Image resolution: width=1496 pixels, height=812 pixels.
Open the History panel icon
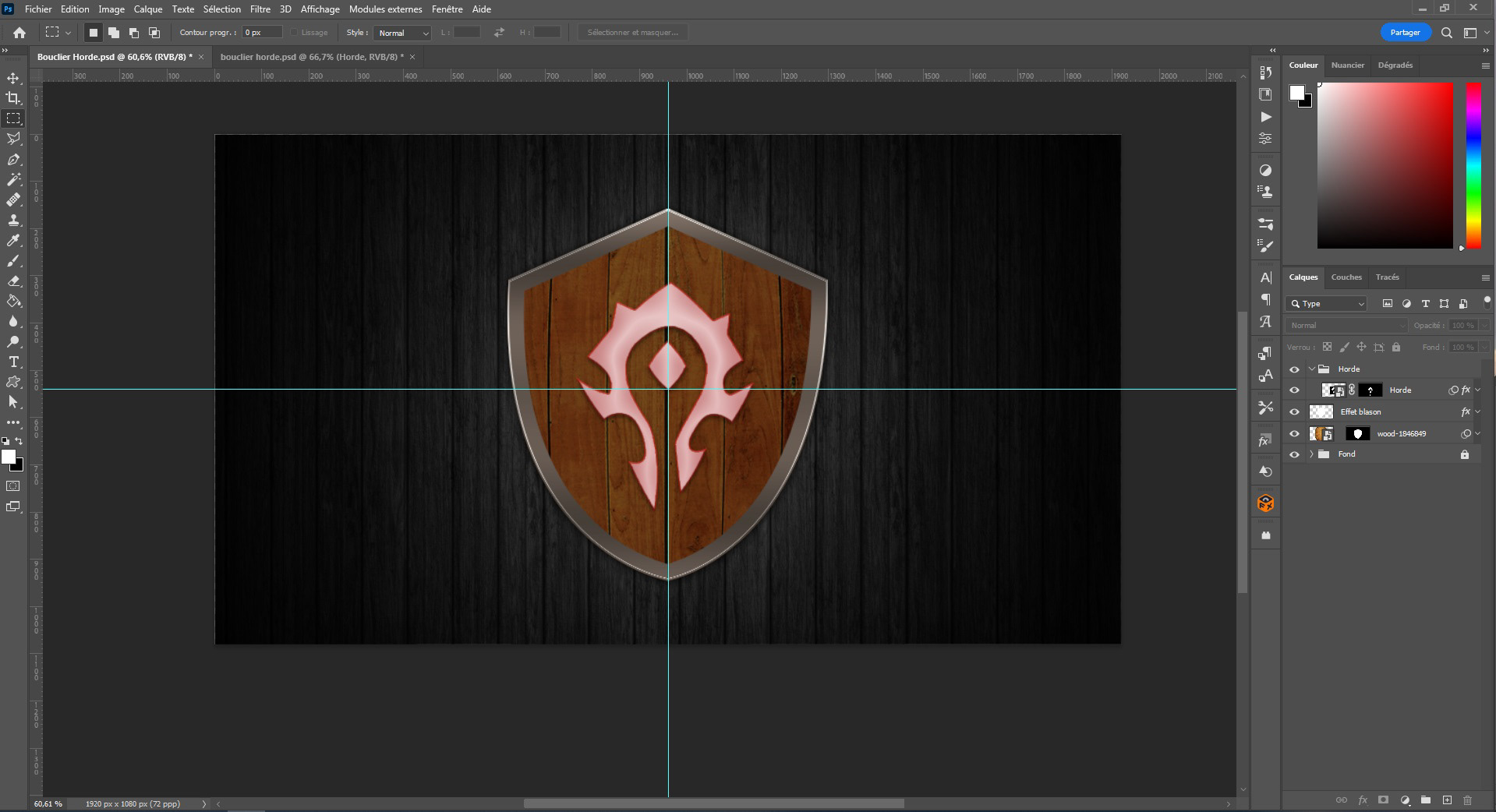(x=1265, y=72)
